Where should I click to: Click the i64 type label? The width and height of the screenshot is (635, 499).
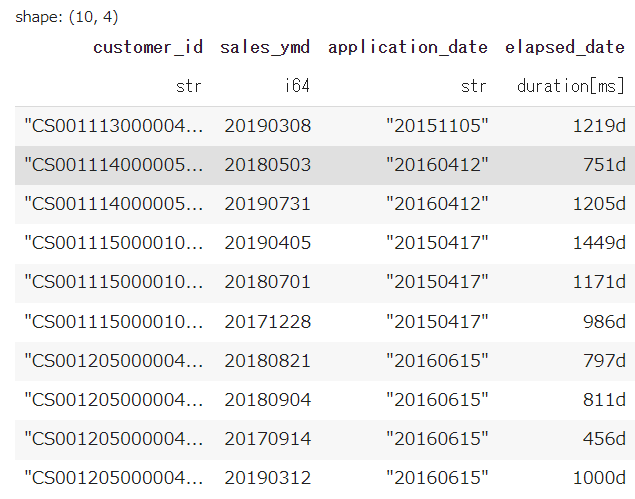(297, 86)
